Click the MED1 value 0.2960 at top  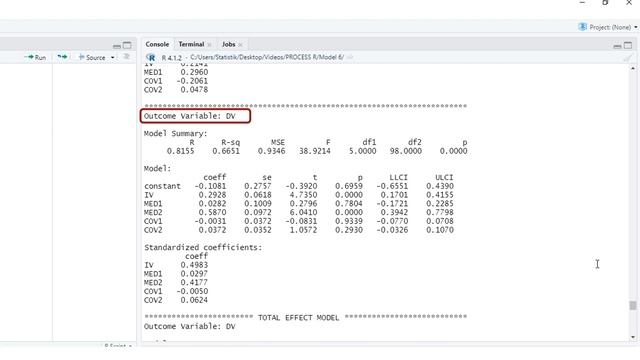[194, 72]
